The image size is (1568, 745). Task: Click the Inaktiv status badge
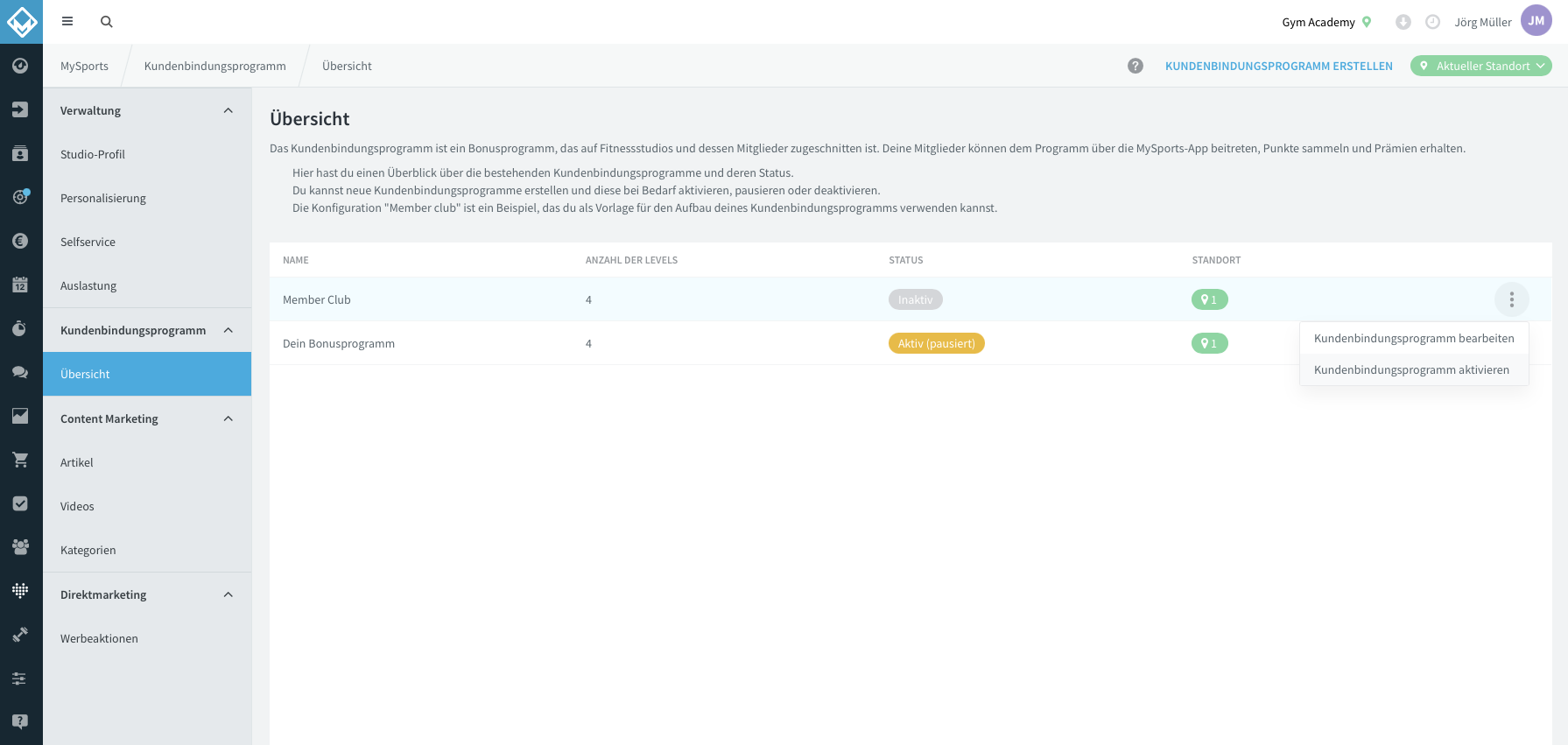[916, 299]
